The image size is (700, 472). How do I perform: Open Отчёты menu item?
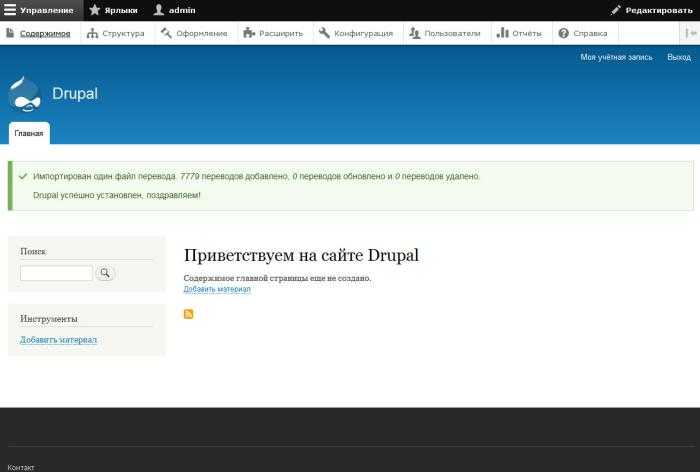(x=527, y=33)
